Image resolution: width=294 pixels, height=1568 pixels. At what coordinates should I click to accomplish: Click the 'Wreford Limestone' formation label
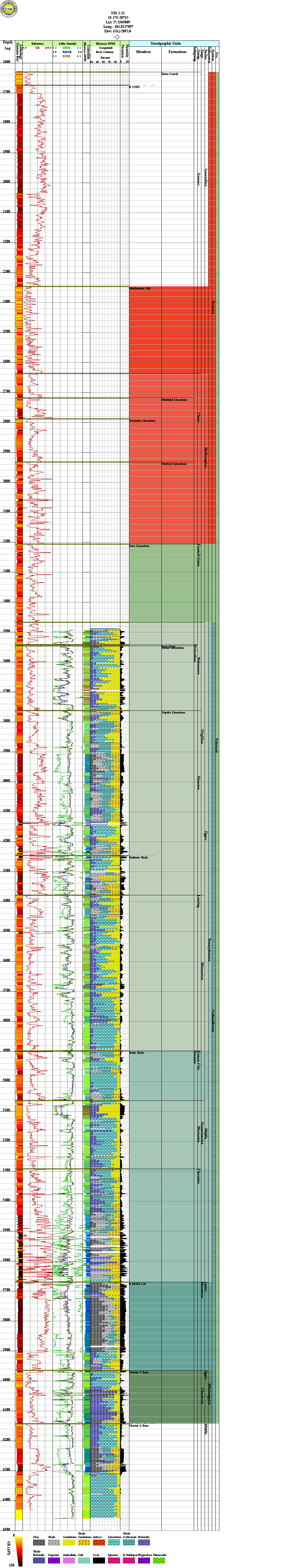(x=174, y=464)
